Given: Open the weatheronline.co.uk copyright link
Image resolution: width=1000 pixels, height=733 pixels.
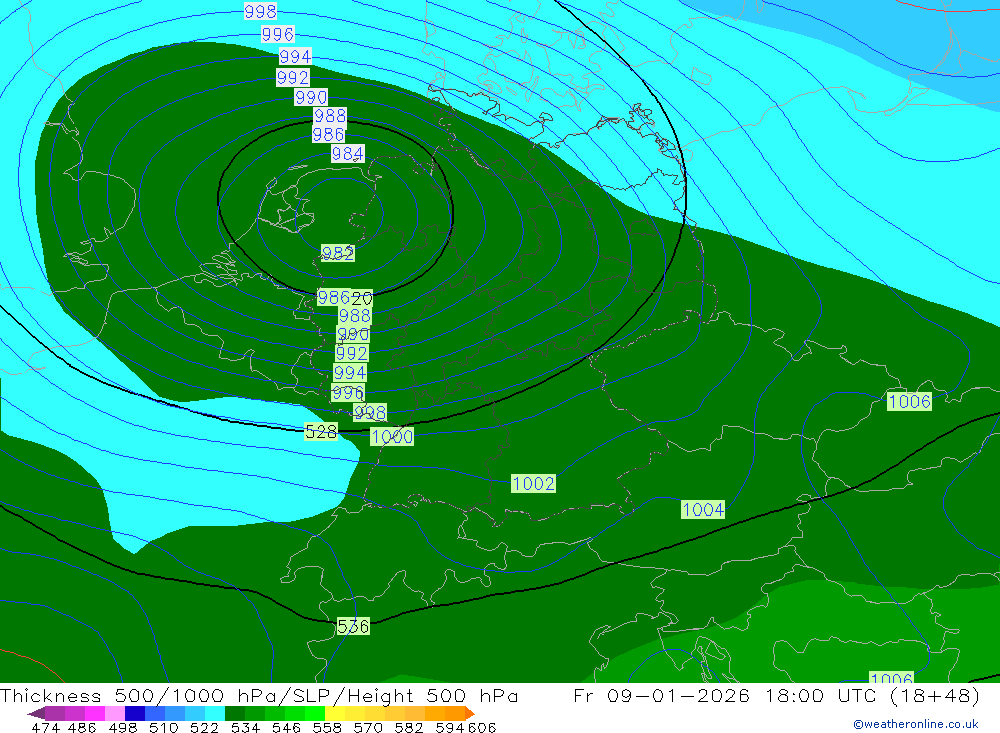Looking at the screenshot, I should 916,724.
